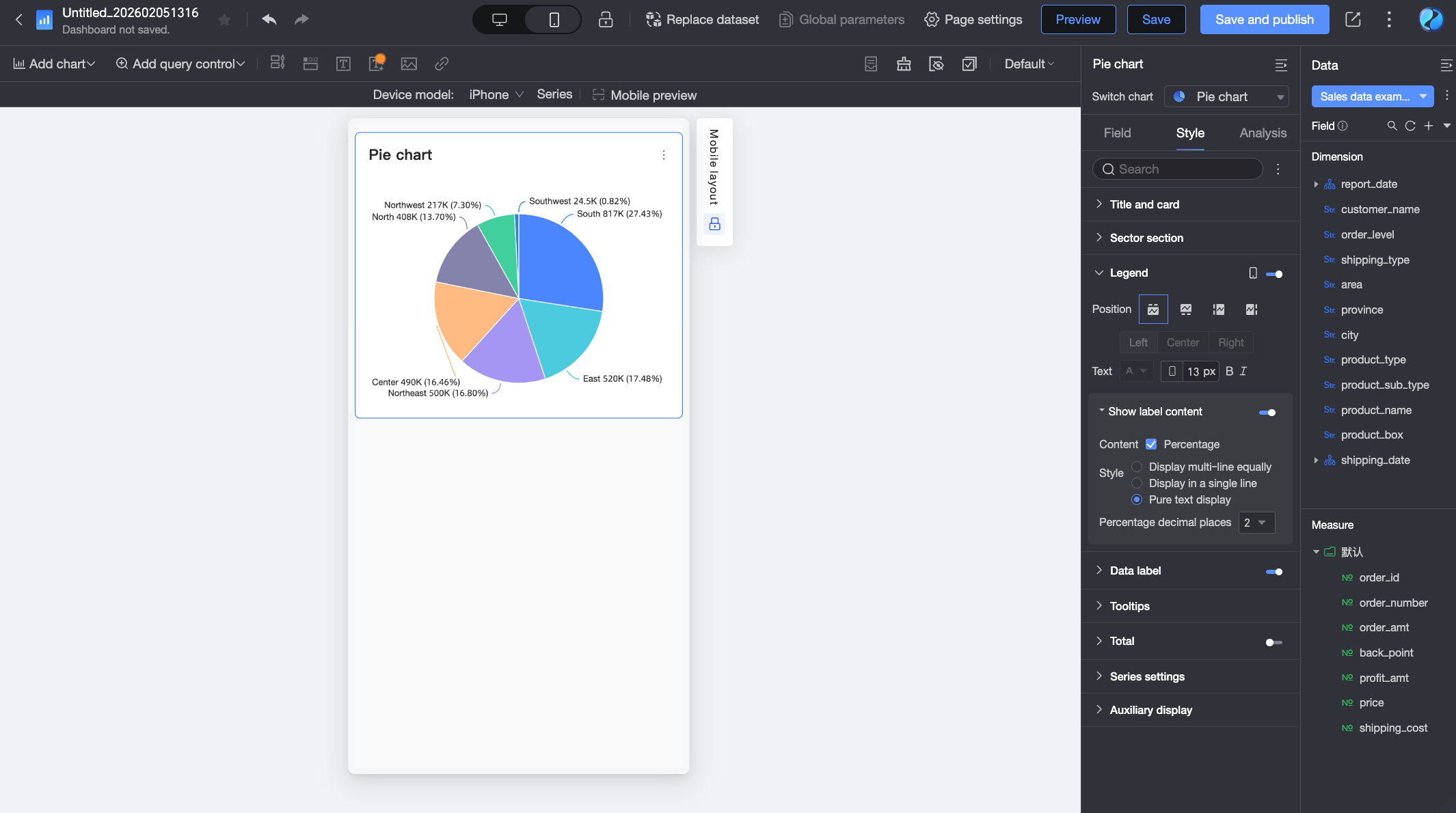Click the undo arrow icon
The width and height of the screenshot is (1456, 813).
tap(269, 20)
